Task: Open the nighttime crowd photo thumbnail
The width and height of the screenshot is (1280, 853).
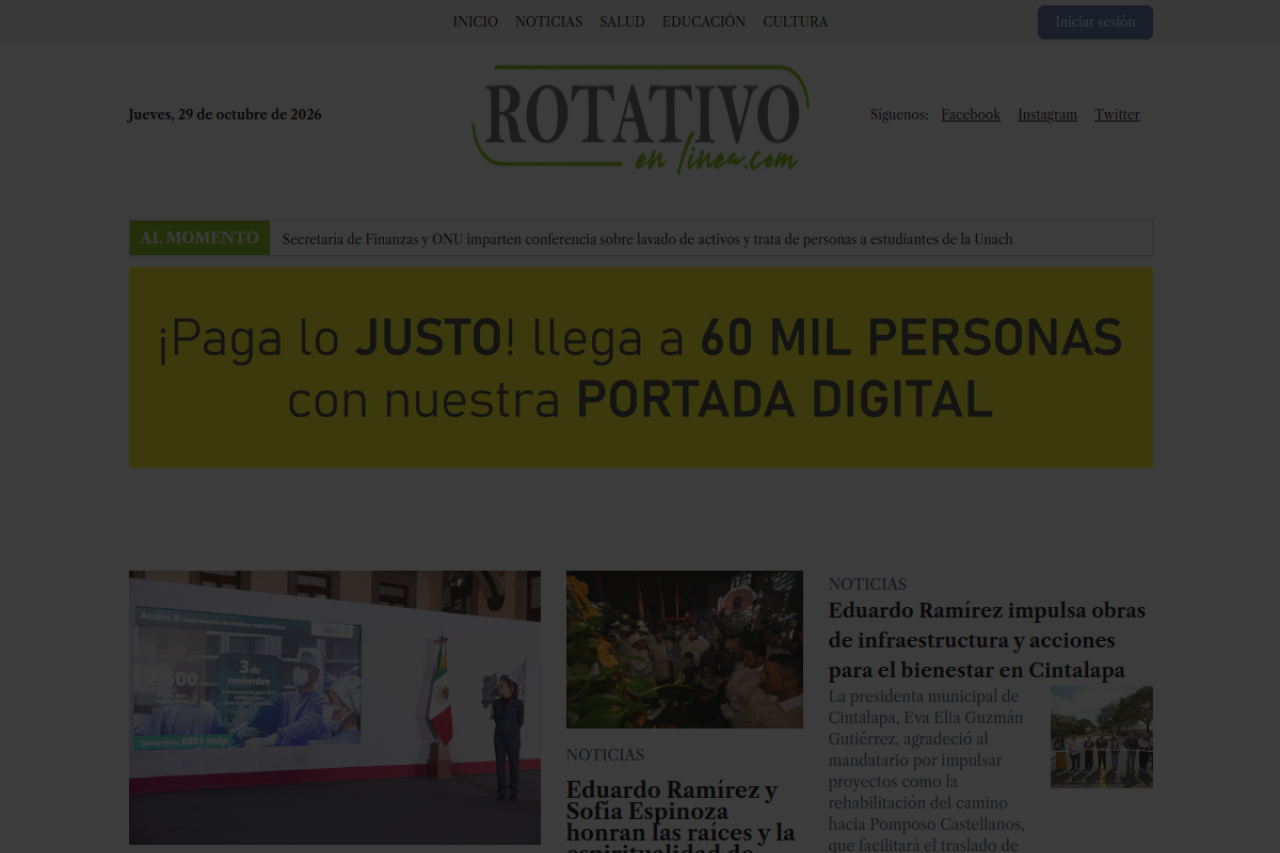Action: pos(684,650)
